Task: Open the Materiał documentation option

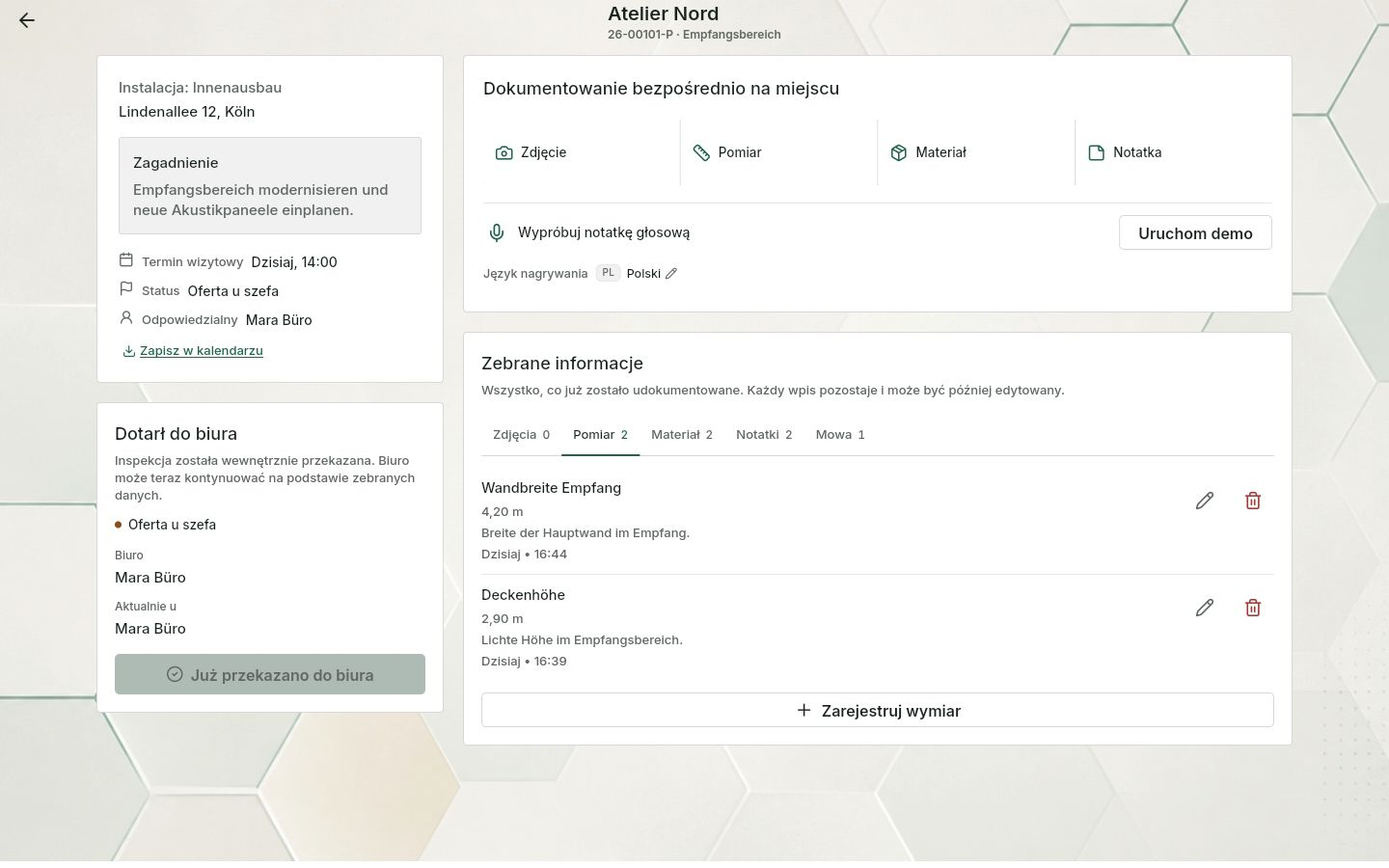Action: click(976, 152)
